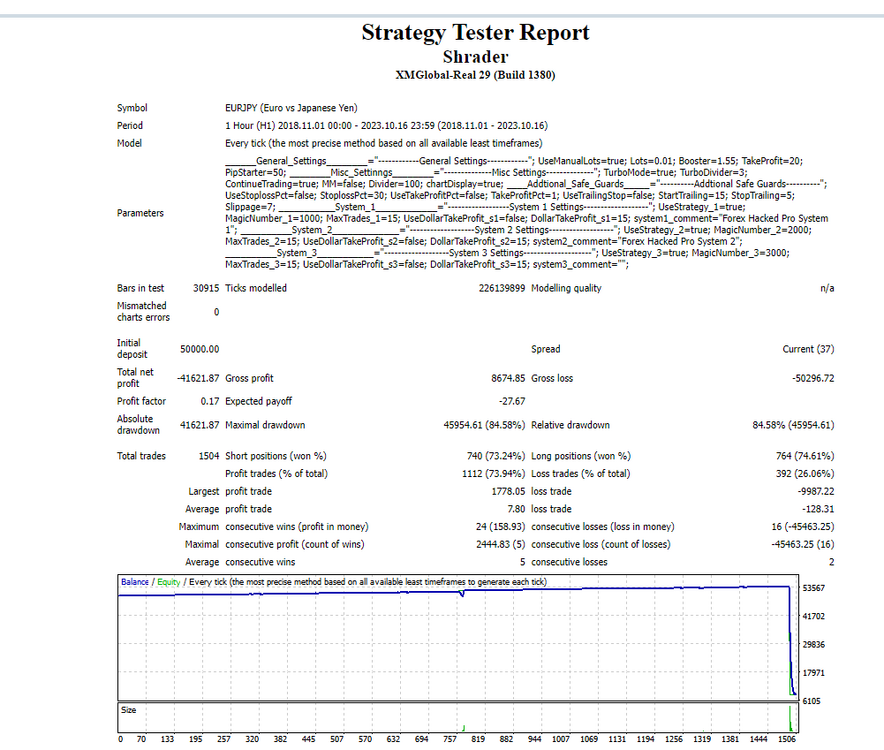The image size is (884, 750).
Task: Select the 24 (158.93) consecutive wins value
Action: coord(500,527)
